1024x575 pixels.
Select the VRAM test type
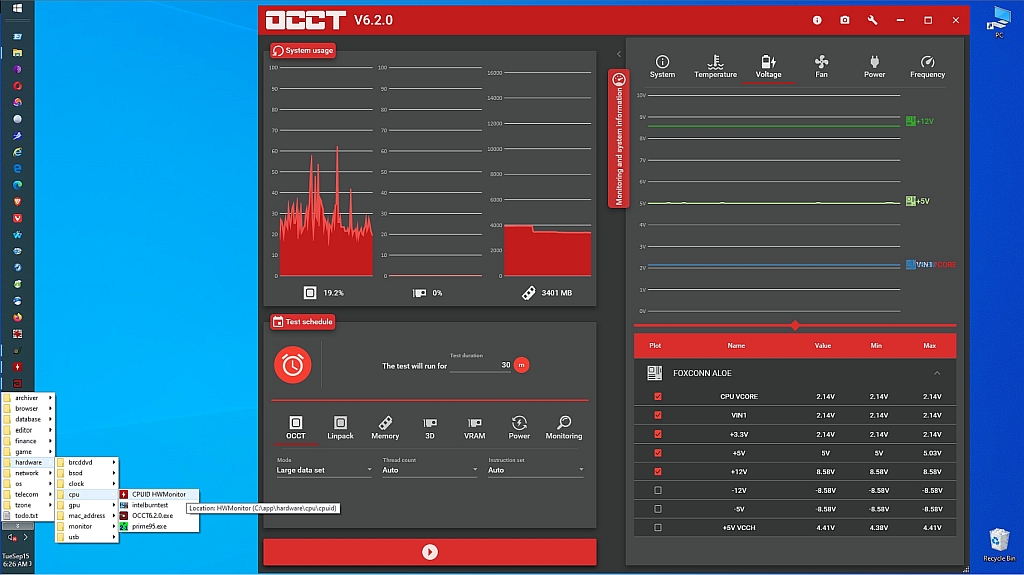point(474,428)
